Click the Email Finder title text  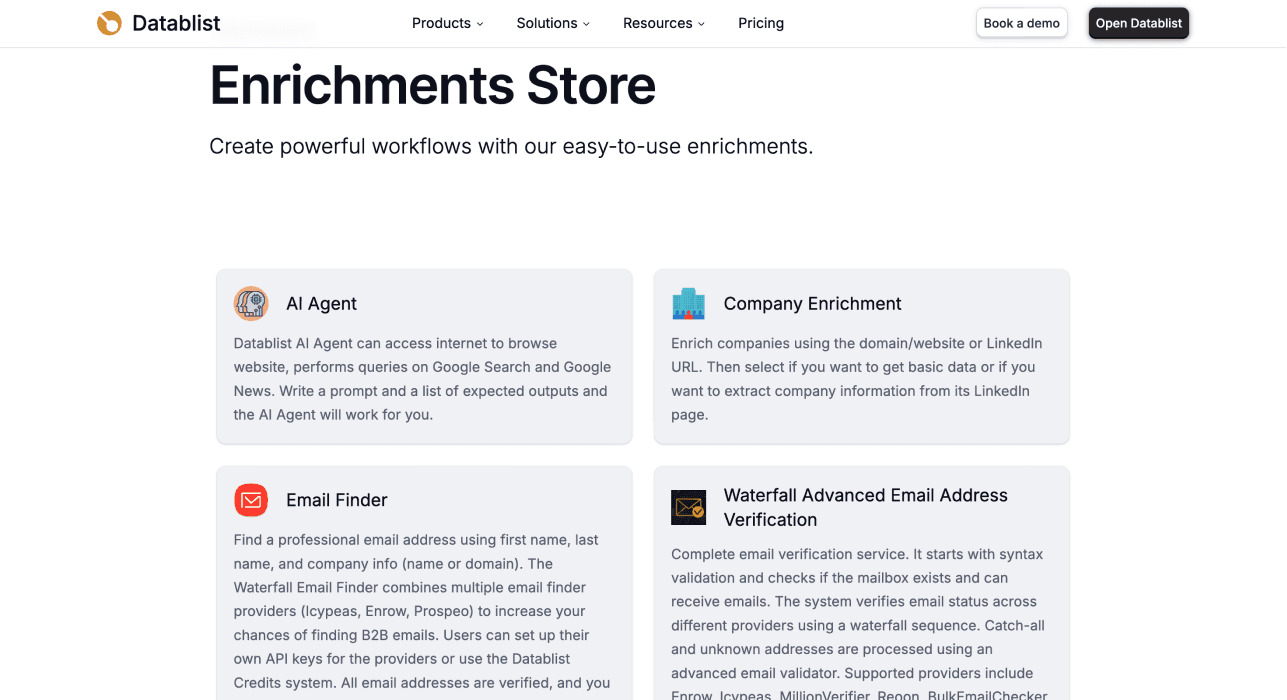pos(337,500)
